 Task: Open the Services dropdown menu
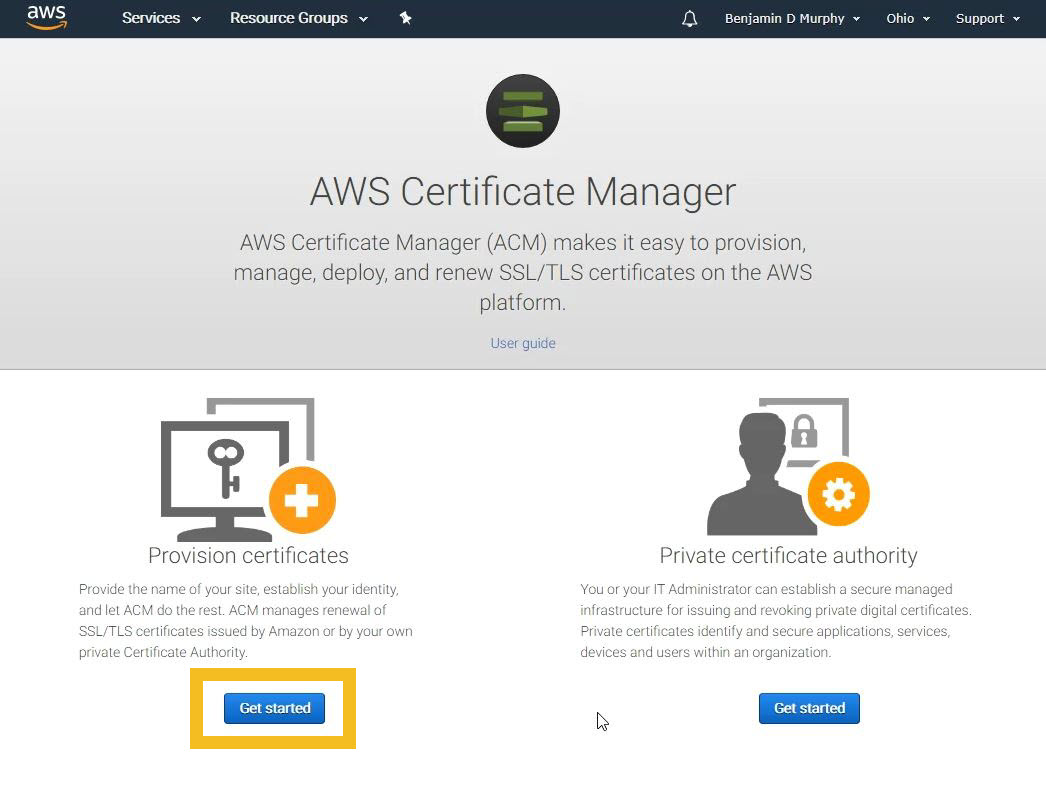pyautogui.click(x=161, y=18)
